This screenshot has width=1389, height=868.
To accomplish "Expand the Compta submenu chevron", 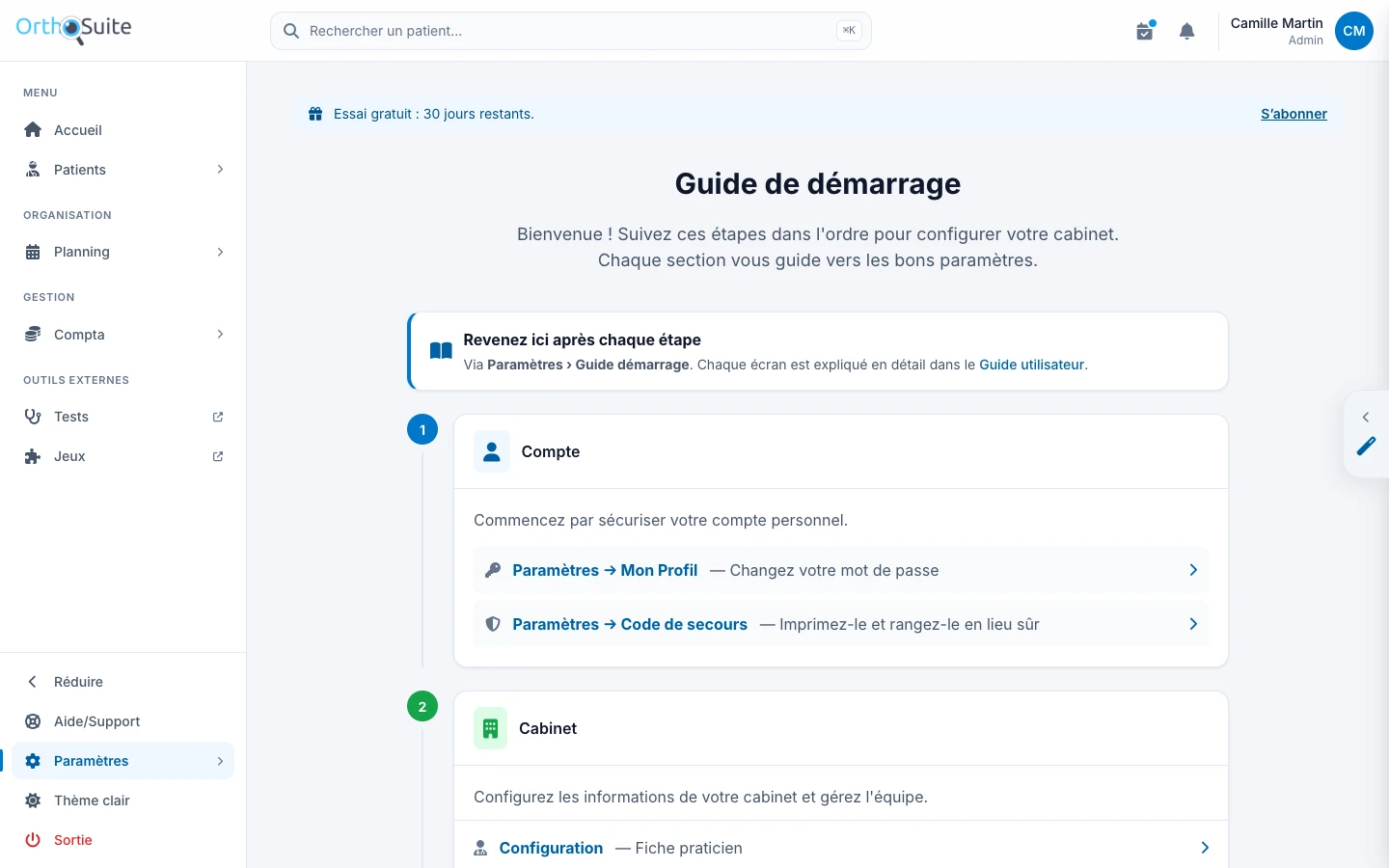I will coord(221,335).
